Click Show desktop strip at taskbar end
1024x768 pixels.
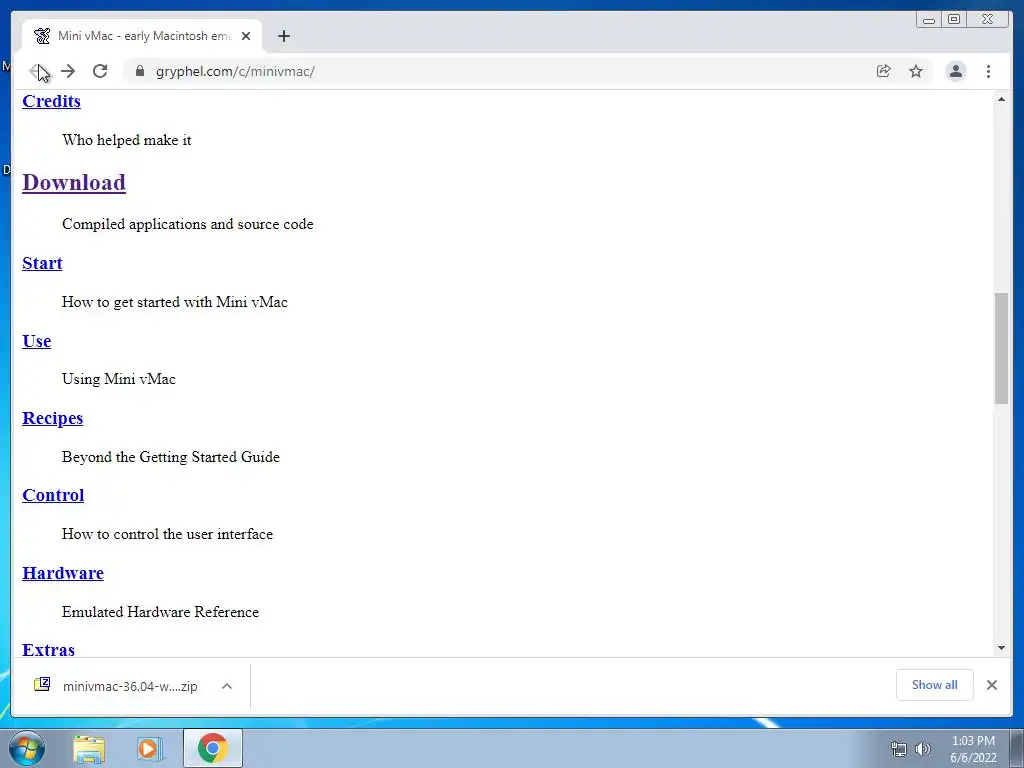tap(1017, 748)
